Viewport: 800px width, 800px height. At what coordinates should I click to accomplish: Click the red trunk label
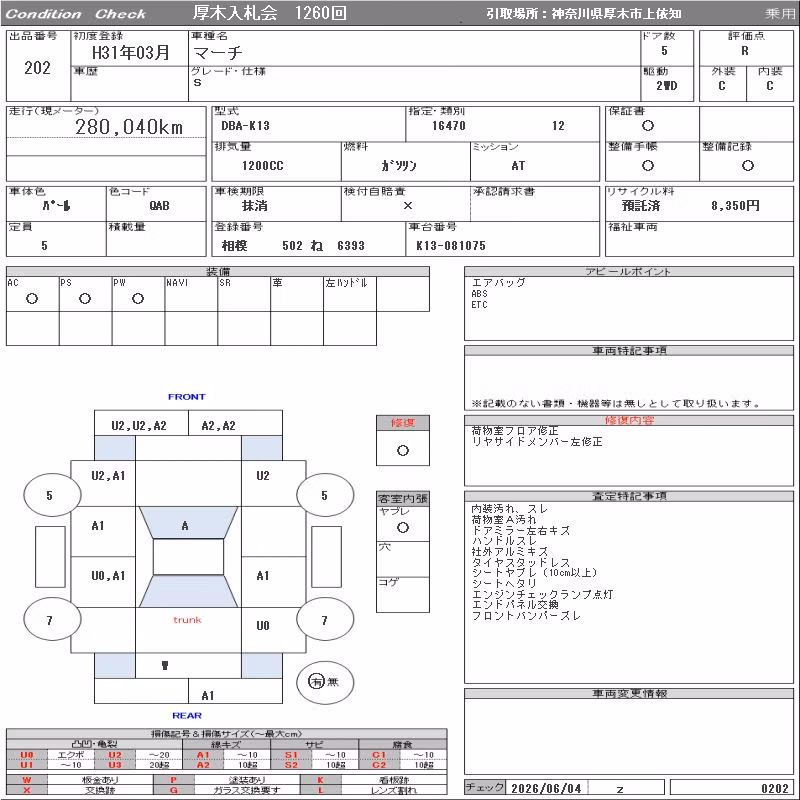[187, 620]
